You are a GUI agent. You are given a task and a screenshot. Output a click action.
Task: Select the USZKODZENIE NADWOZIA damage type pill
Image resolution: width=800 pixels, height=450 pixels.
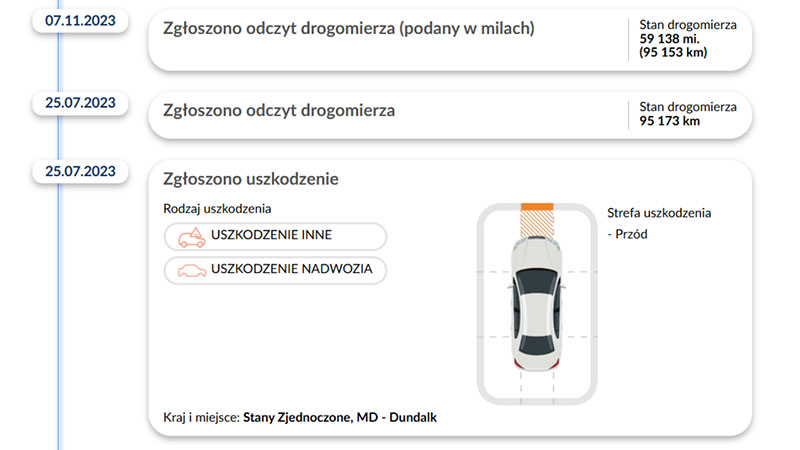click(274, 270)
